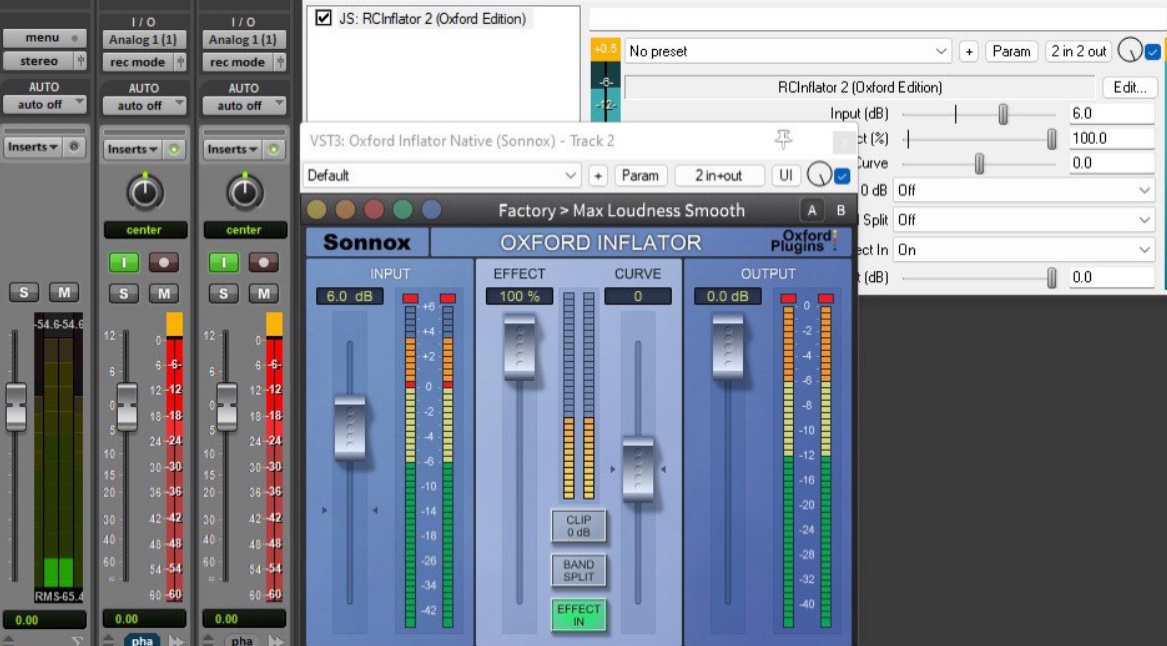This screenshot has width=1167, height=646.
Task: Click the UI button in VST3 window
Action: click(786, 176)
